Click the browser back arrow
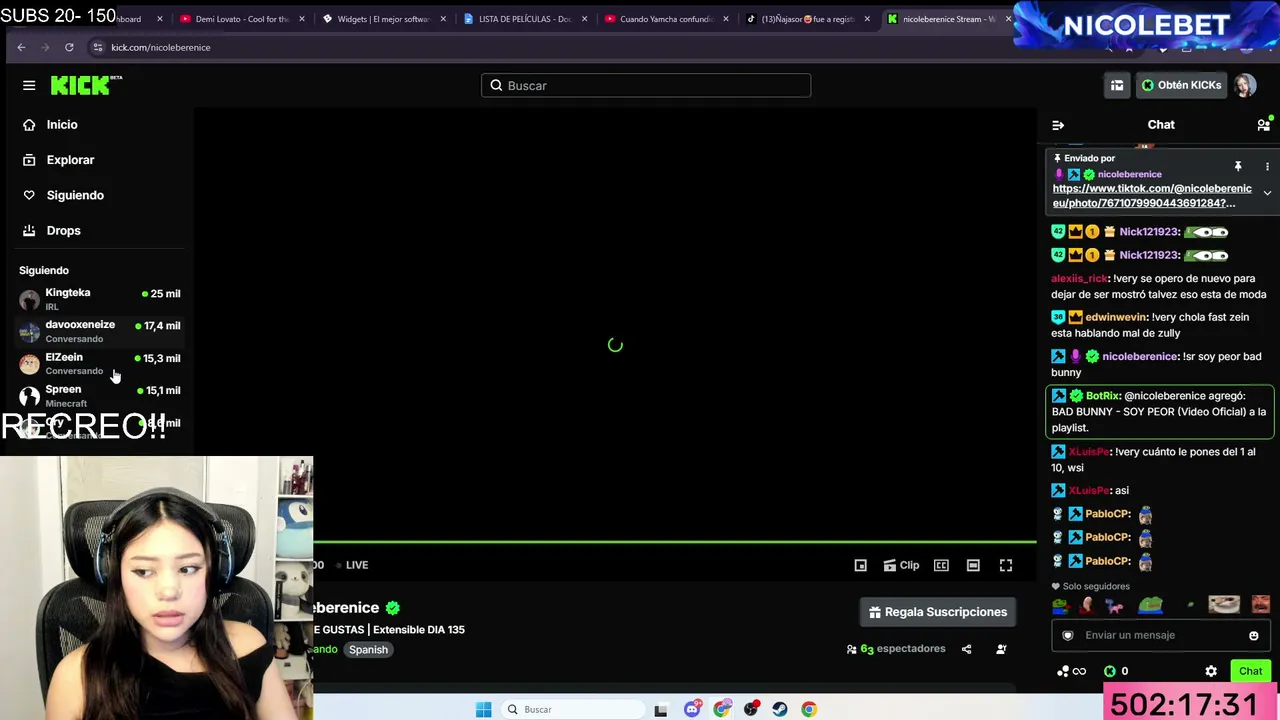 pyautogui.click(x=21, y=47)
